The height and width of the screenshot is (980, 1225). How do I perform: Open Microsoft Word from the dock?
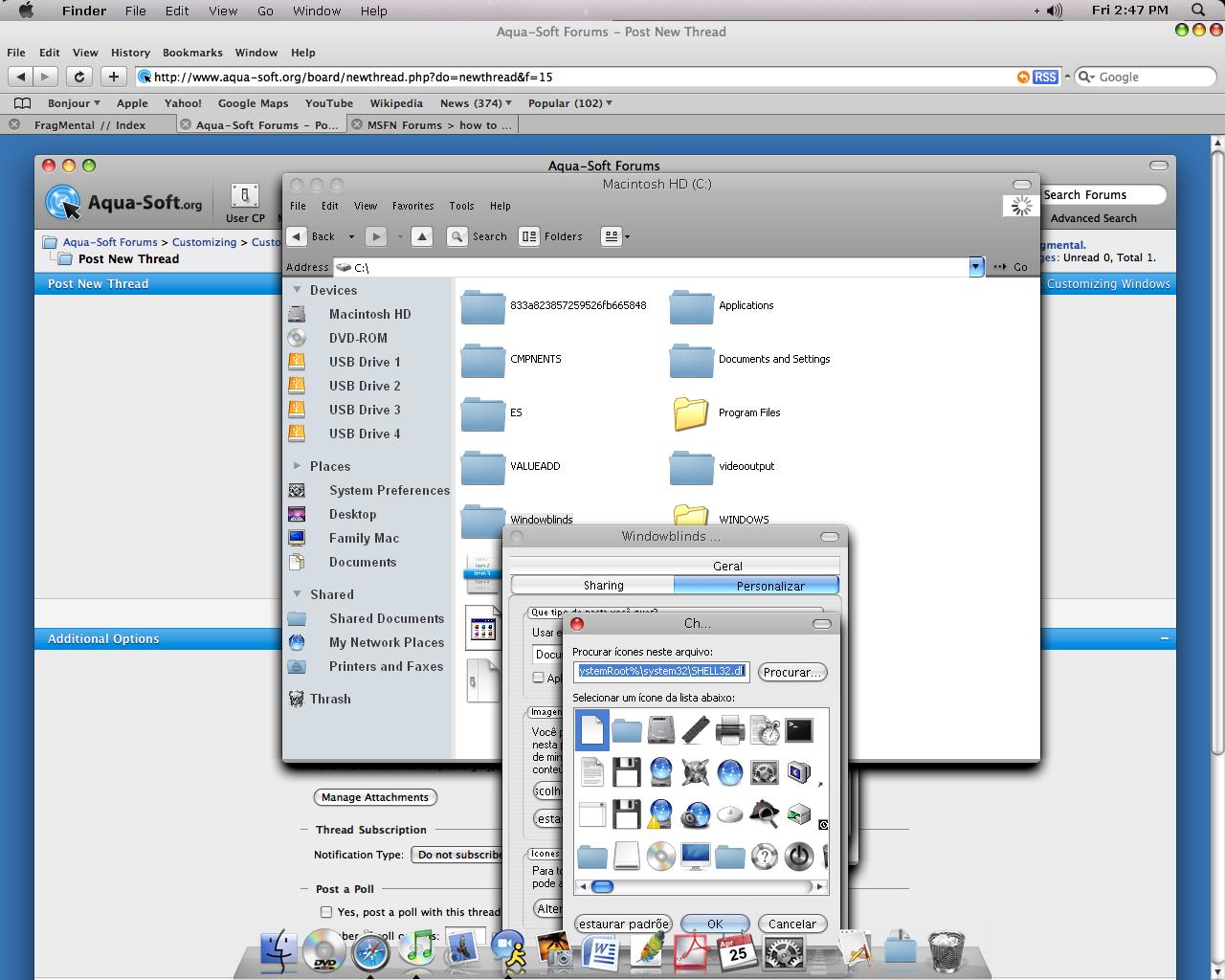(x=602, y=952)
